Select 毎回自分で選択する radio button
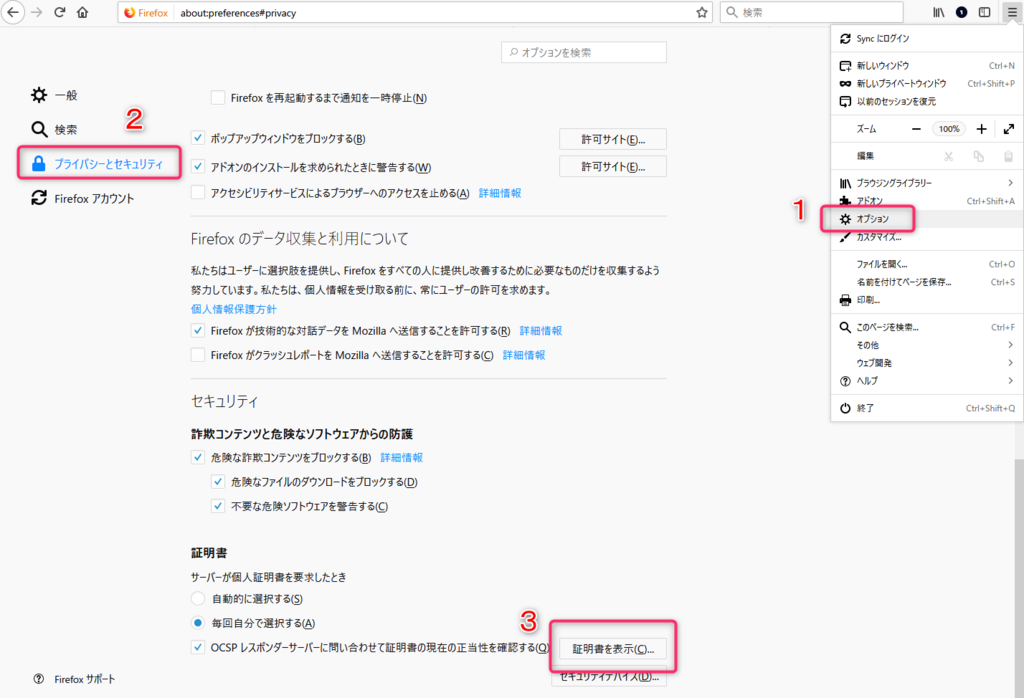1024x698 pixels. (198, 623)
